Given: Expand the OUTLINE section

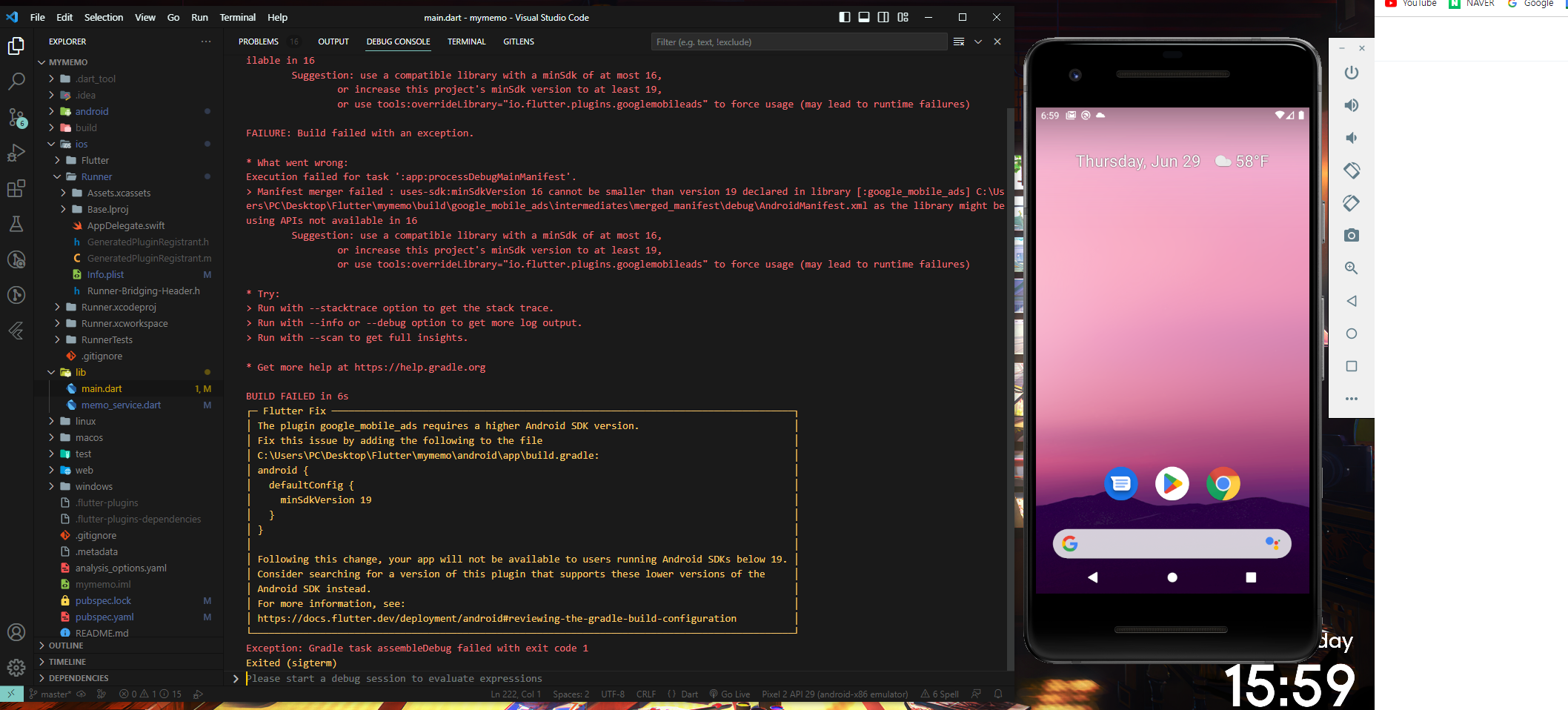Looking at the screenshot, I should click(65, 646).
